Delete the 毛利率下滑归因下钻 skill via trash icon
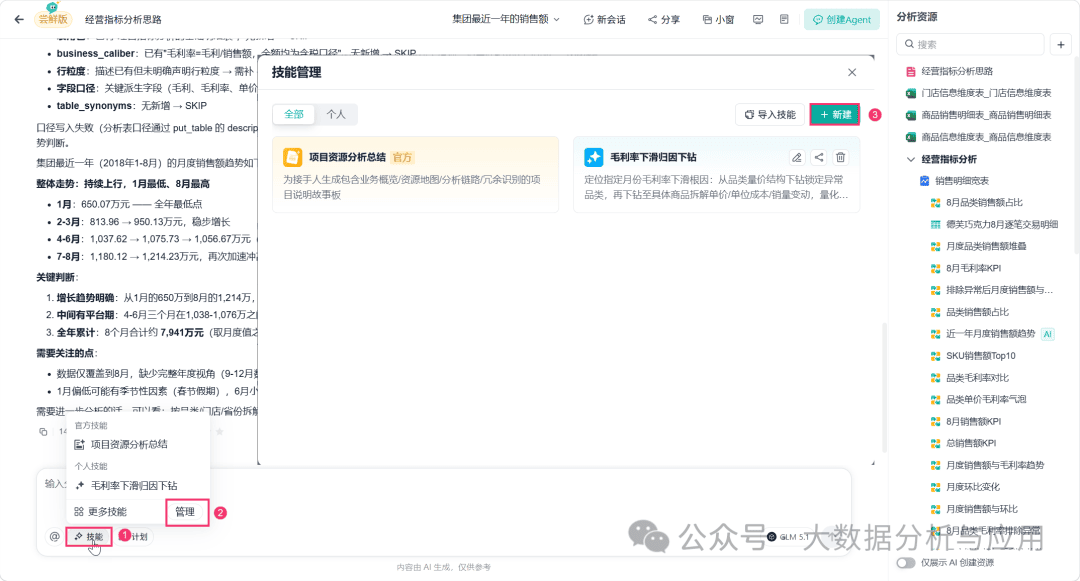The width and height of the screenshot is (1080, 581). coord(840,158)
